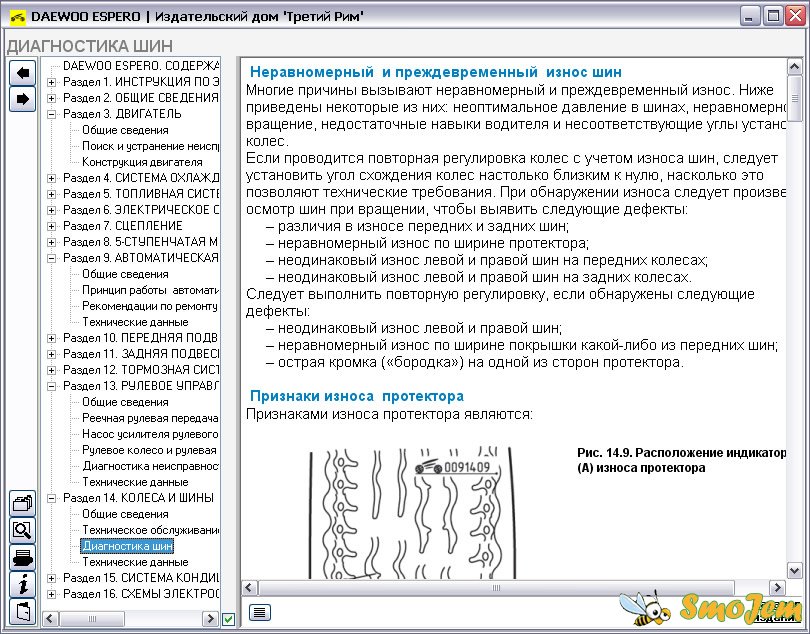This screenshot has width=810, height=634.
Task: Open Общие сведения under Раздел 14
Action: (x=125, y=515)
